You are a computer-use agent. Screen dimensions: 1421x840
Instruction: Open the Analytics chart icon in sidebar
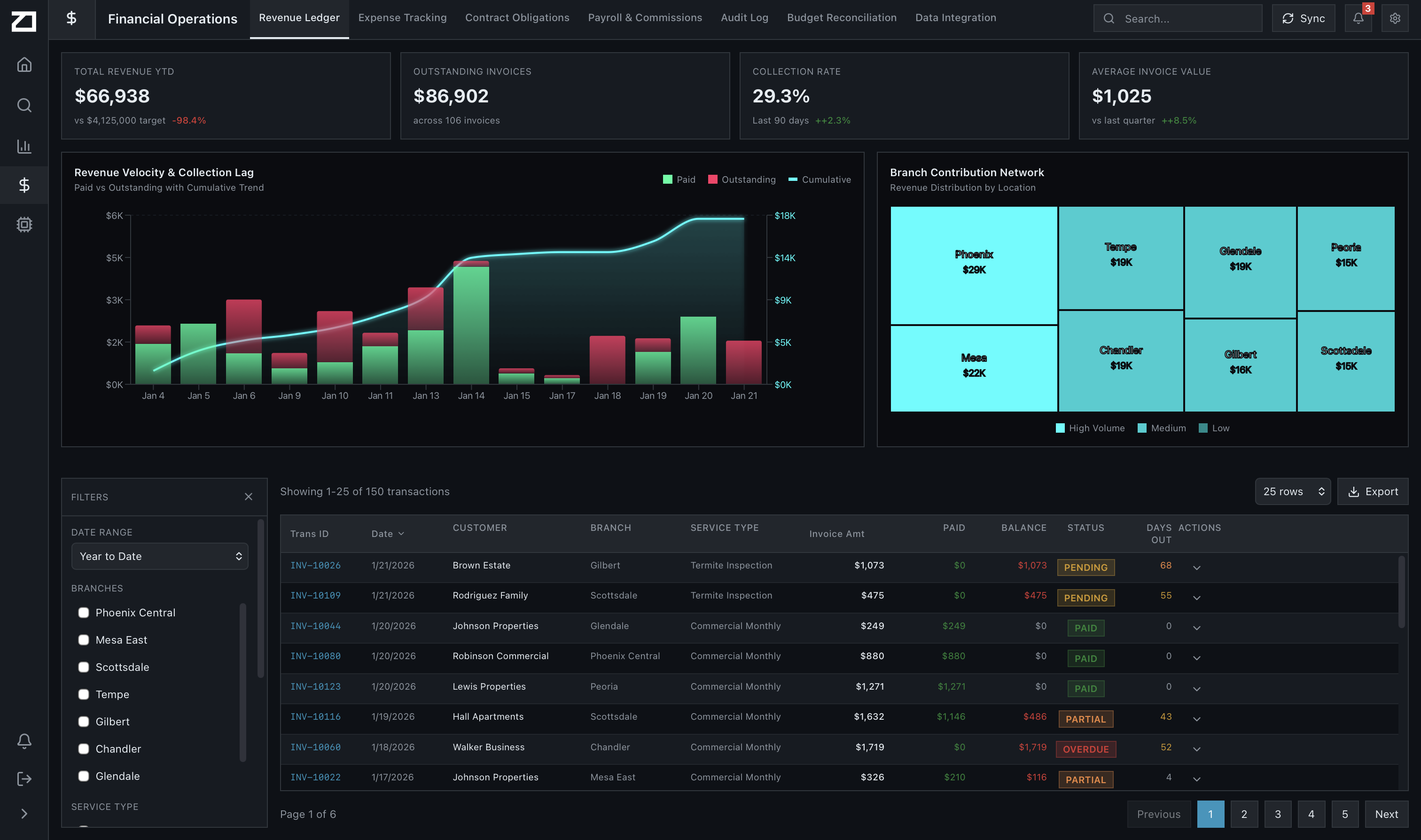tap(24, 146)
